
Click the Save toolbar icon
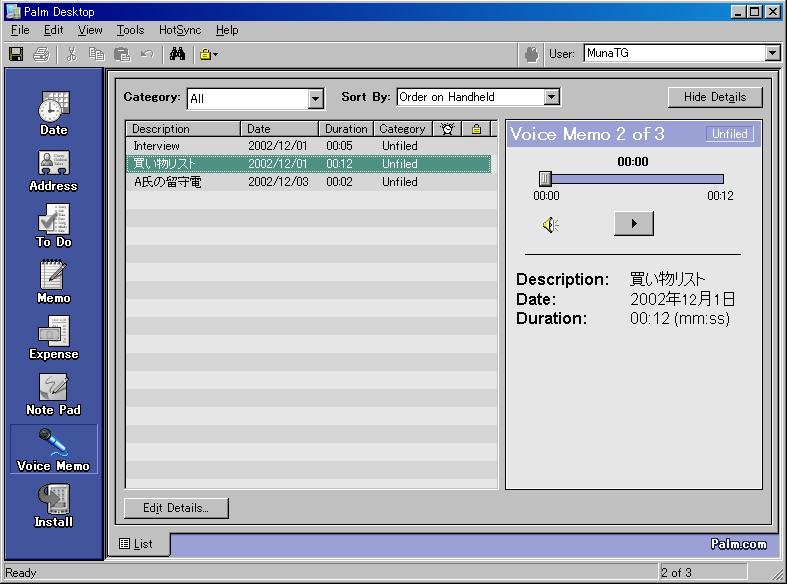16,54
